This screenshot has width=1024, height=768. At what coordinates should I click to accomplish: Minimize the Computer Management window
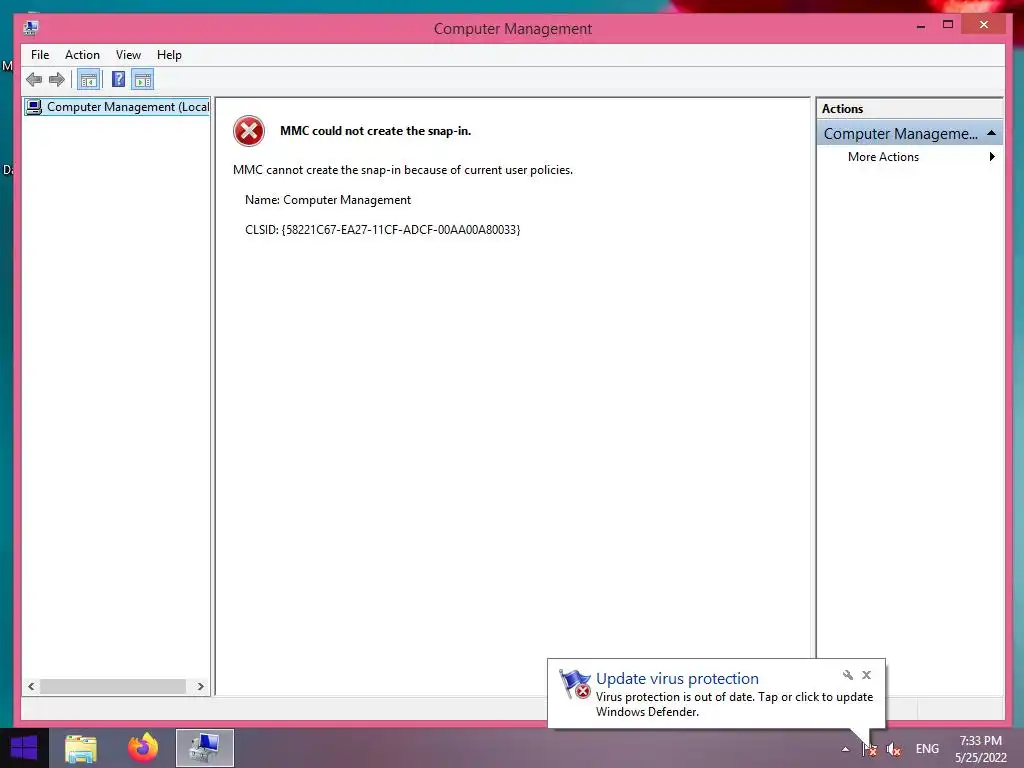coord(921,25)
